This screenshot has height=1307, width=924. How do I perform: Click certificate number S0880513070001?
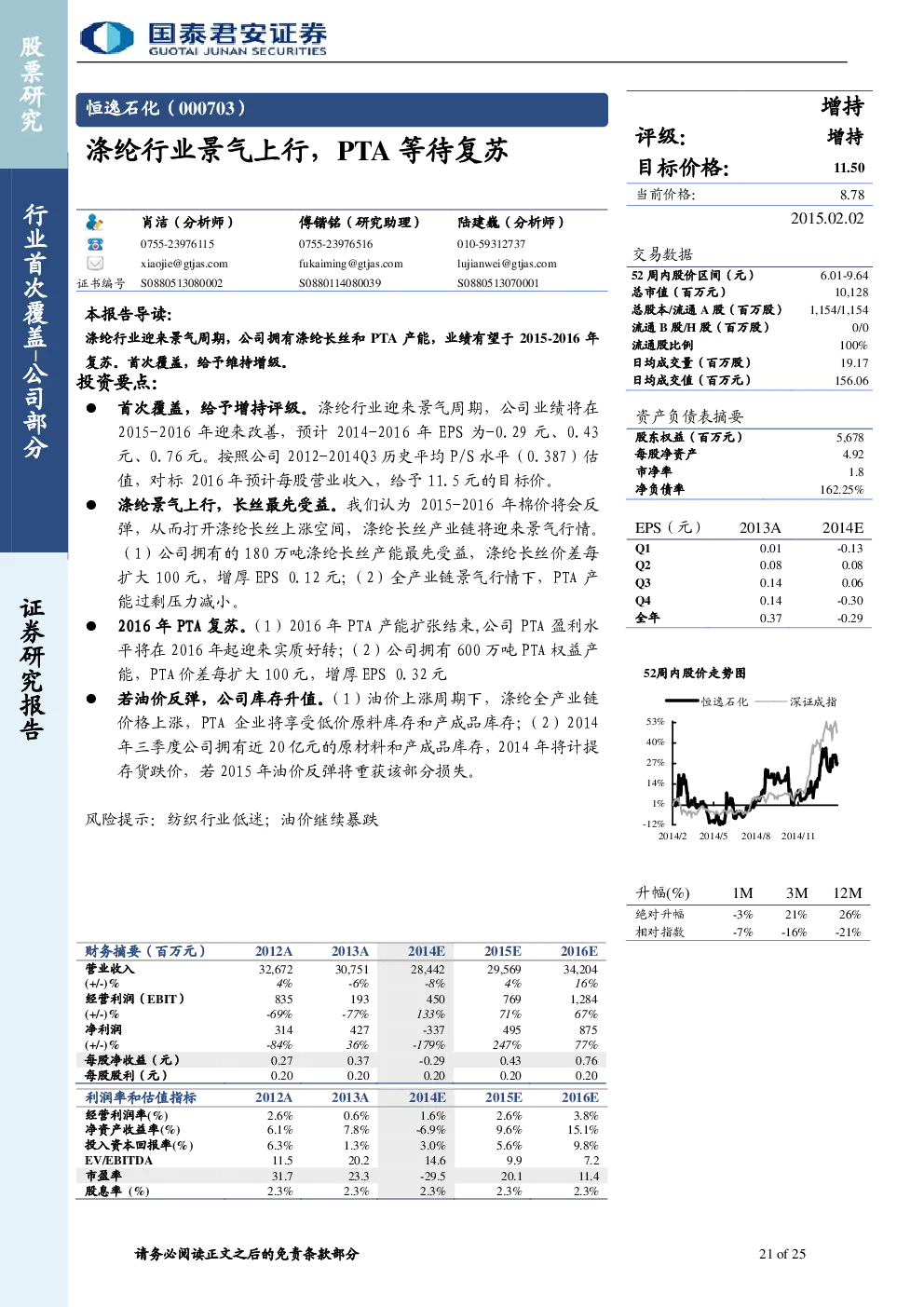pyautogui.click(x=498, y=283)
